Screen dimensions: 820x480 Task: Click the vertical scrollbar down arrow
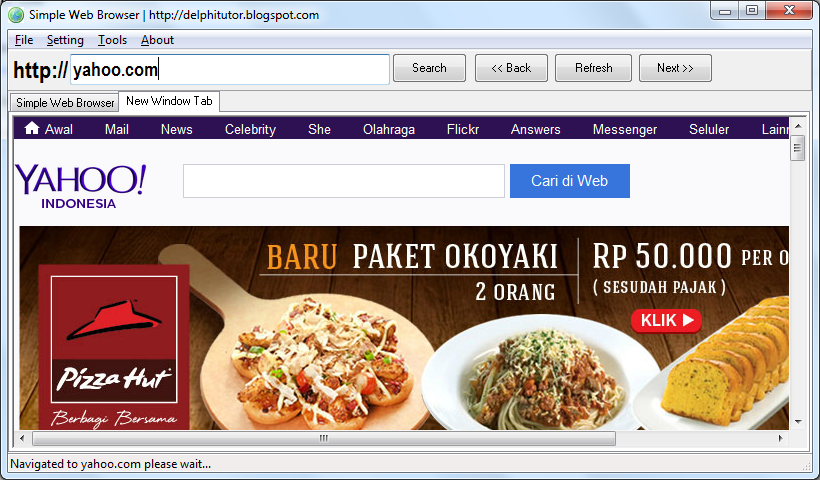pyautogui.click(x=798, y=421)
